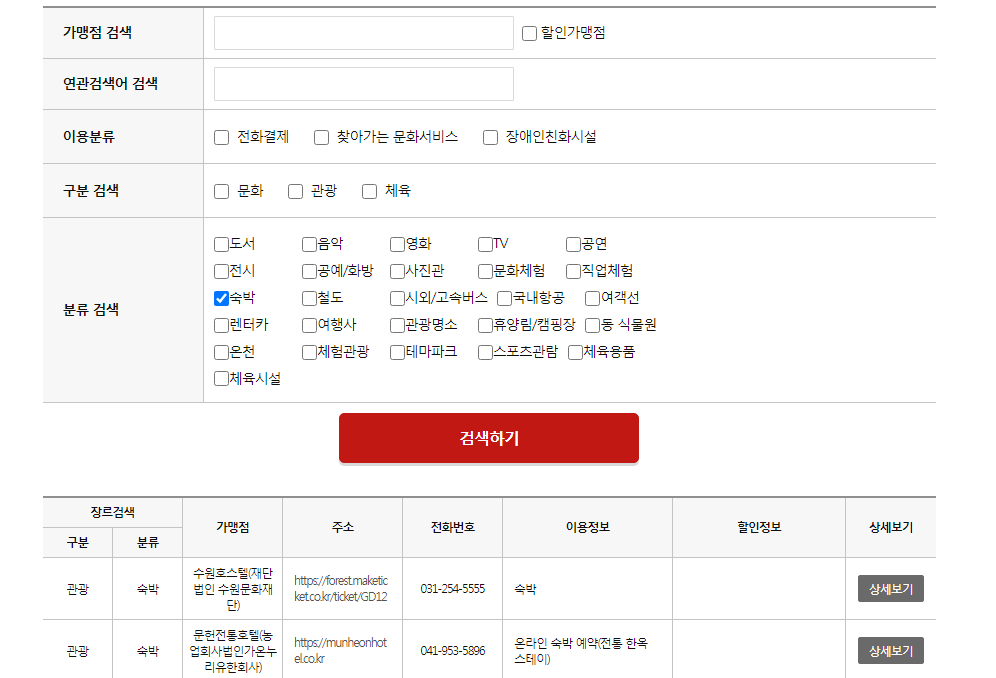The image size is (996, 678).
Task: Tick the 사진관 checkbox
Action: (x=397, y=271)
